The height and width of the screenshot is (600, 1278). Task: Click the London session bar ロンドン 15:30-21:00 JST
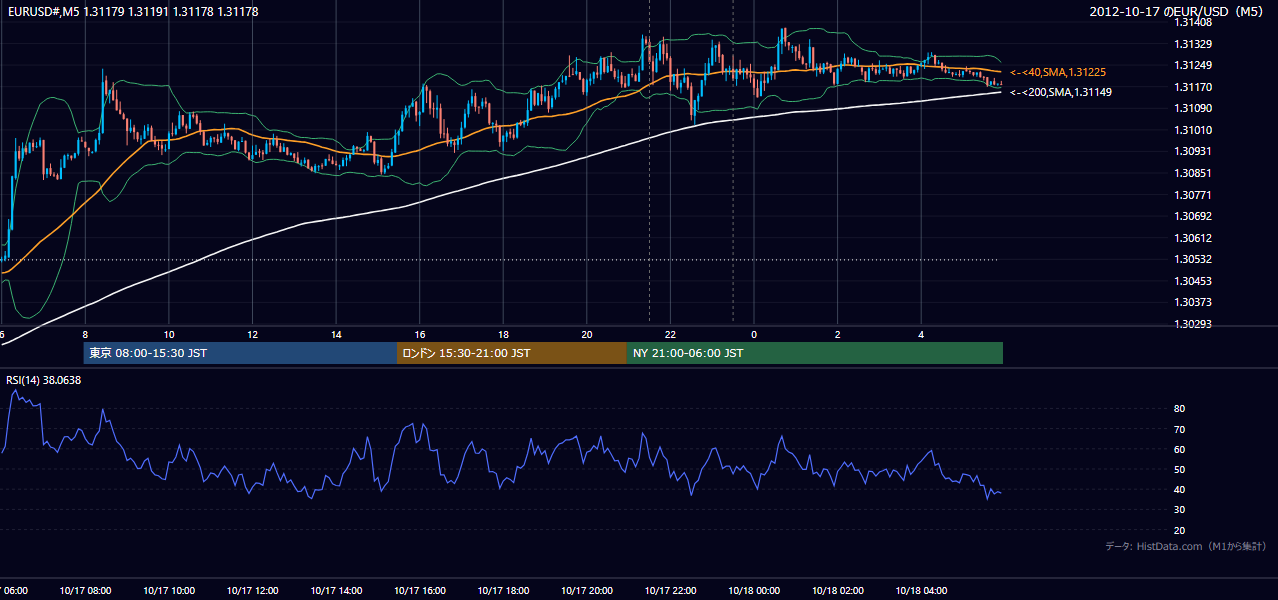512,353
